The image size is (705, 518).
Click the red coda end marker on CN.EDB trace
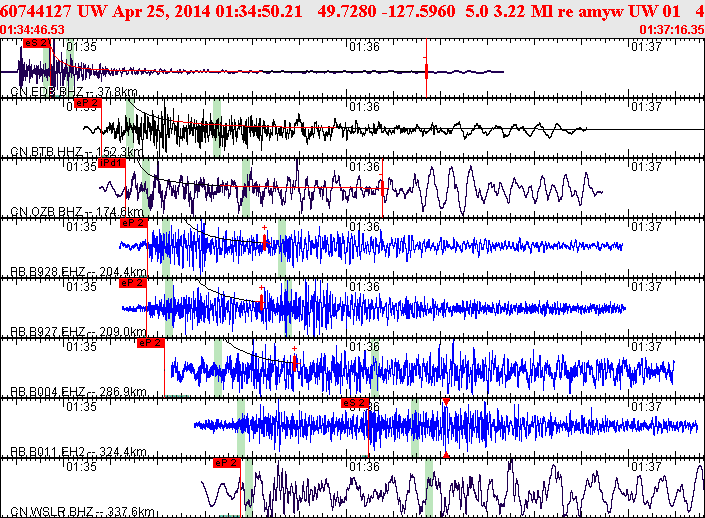click(x=426, y=71)
